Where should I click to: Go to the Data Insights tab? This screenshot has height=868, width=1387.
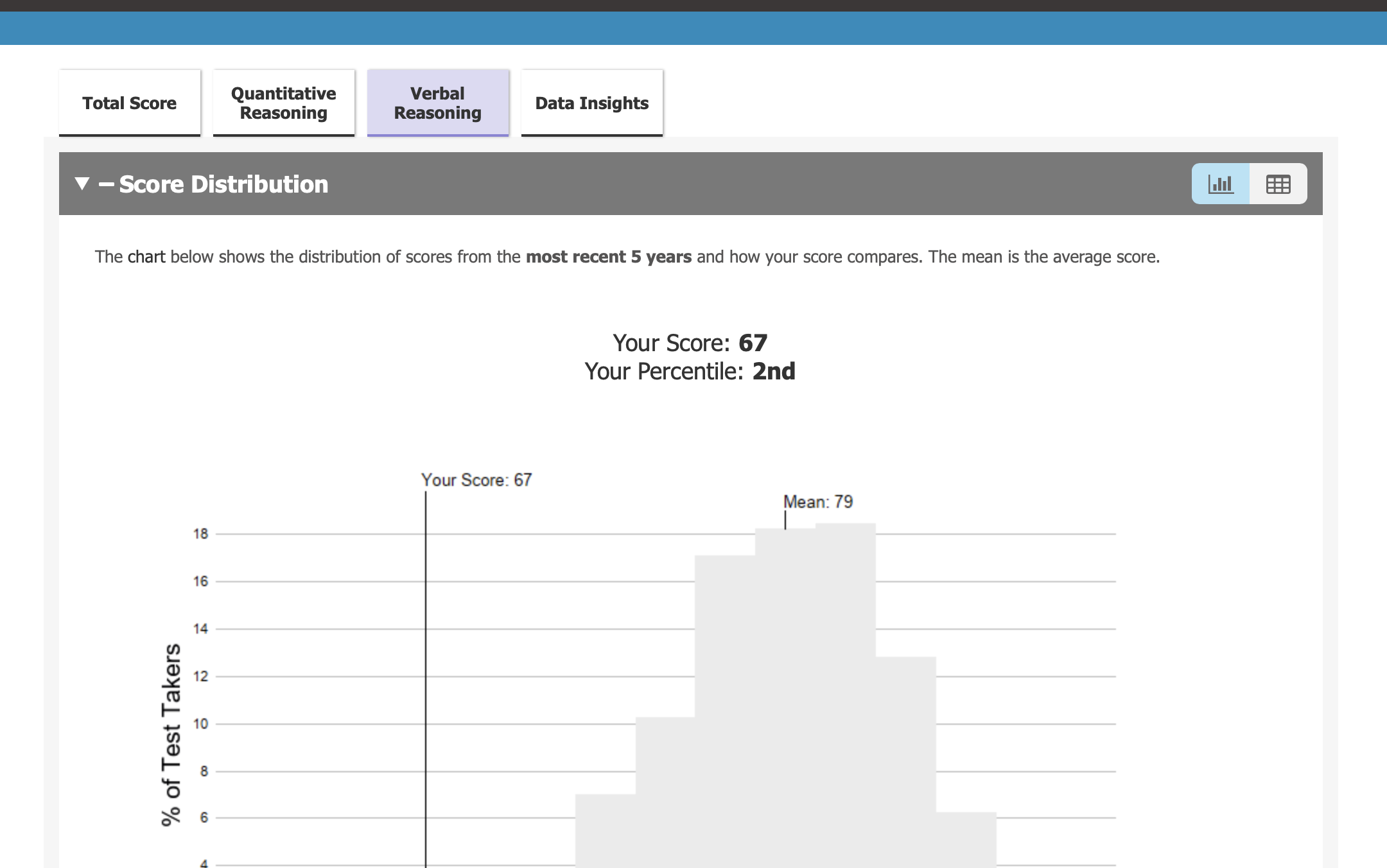[591, 103]
